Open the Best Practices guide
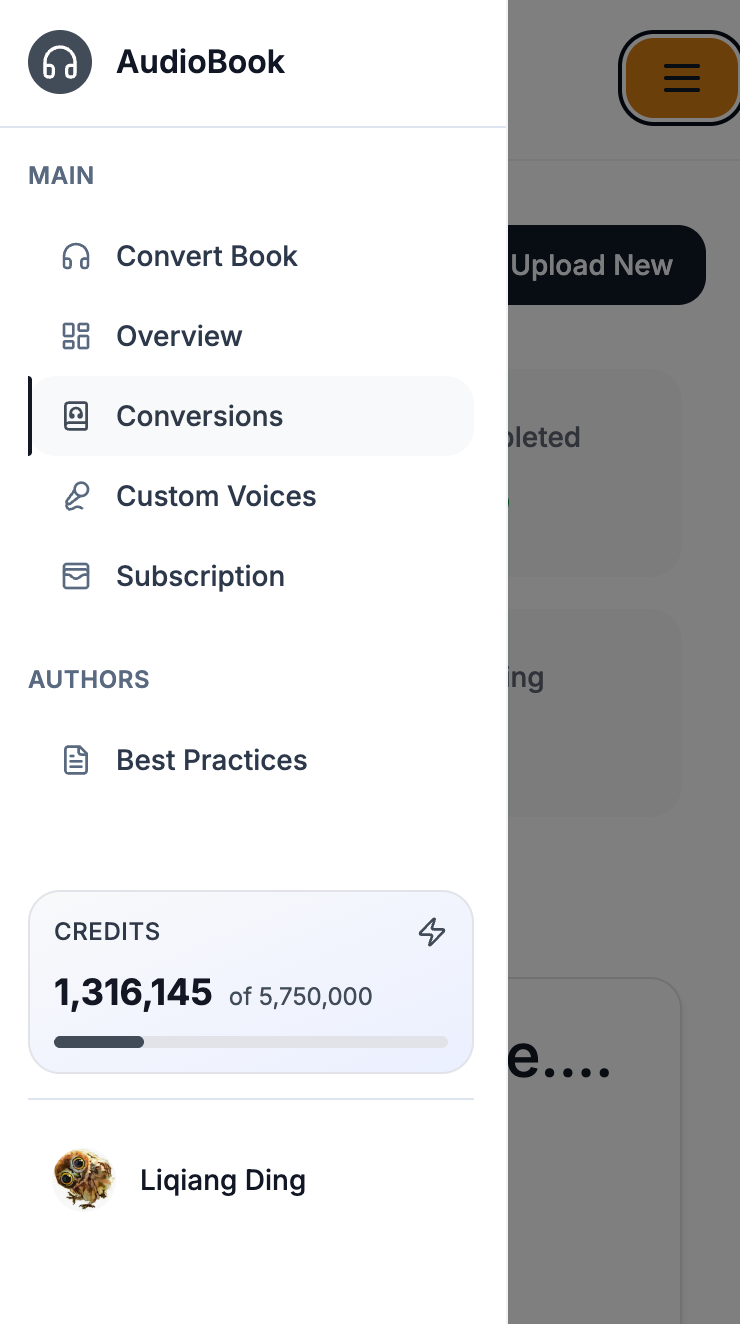Image resolution: width=740 pixels, height=1324 pixels. pos(212,760)
